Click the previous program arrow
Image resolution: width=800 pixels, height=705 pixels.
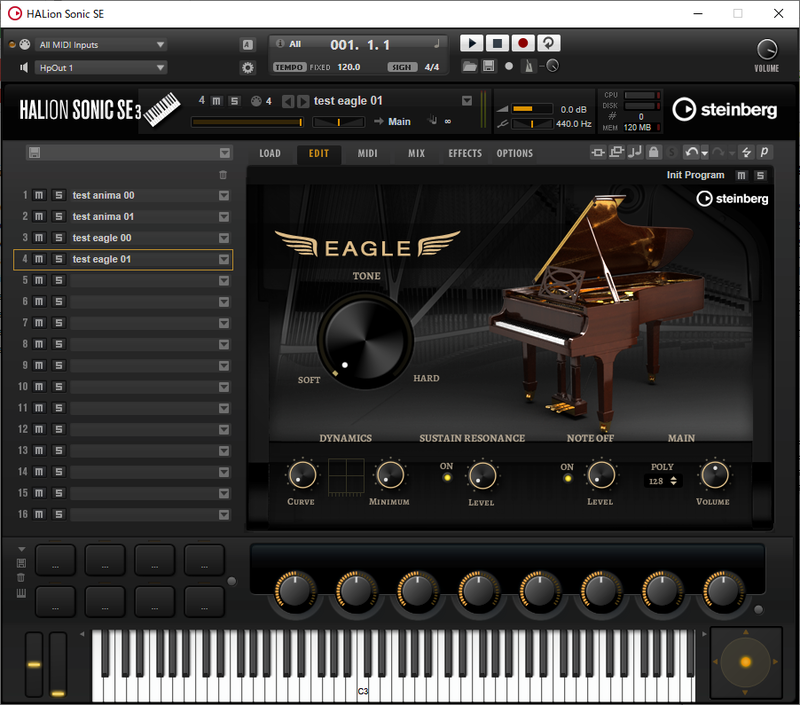288,102
